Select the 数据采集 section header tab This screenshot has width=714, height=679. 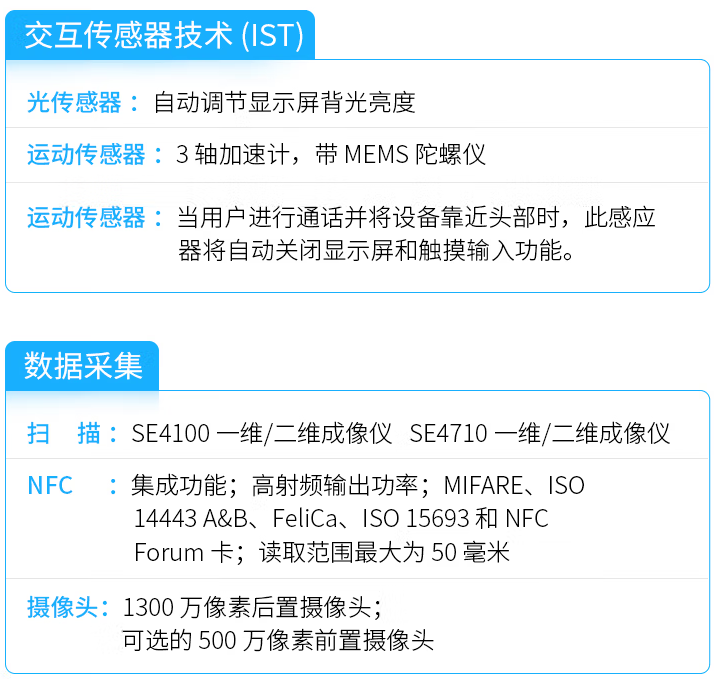pos(84,365)
